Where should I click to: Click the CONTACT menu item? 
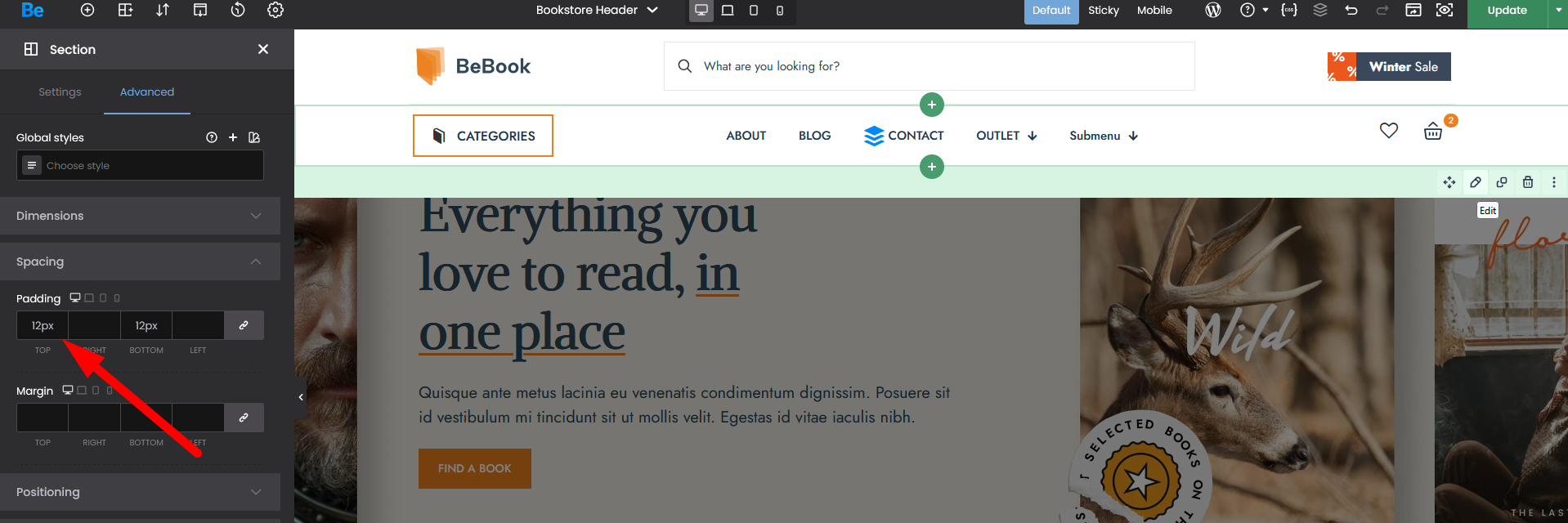click(904, 136)
